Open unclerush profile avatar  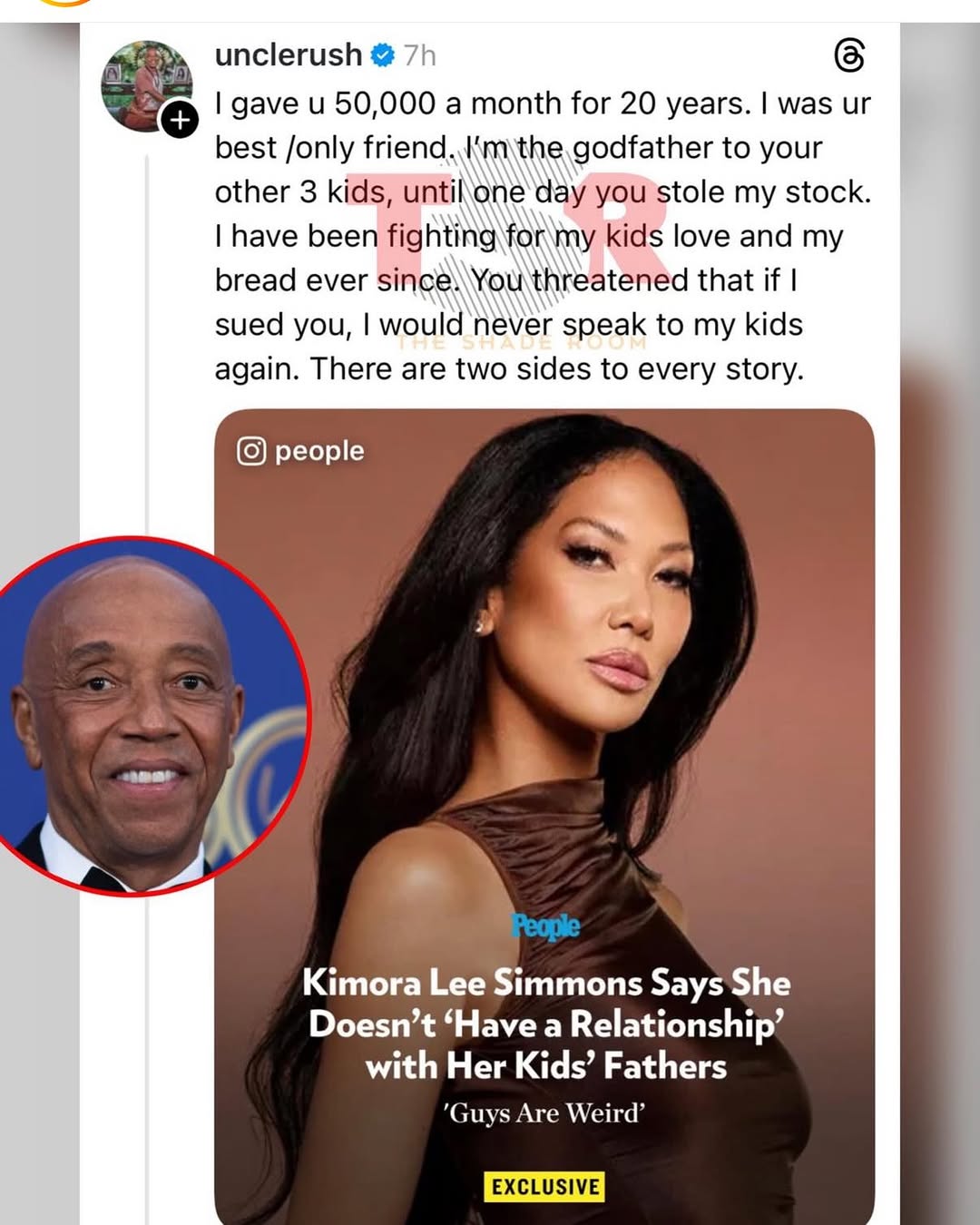click(146, 86)
